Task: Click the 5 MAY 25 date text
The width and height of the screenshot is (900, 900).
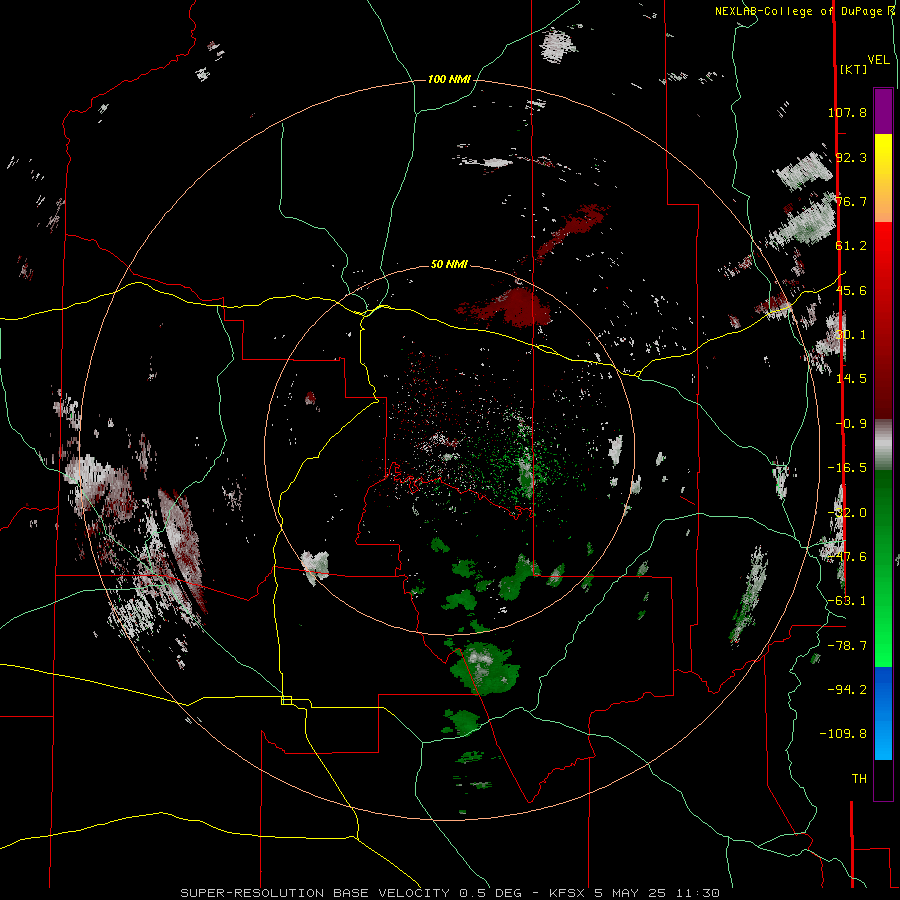Action: point(630,893)
